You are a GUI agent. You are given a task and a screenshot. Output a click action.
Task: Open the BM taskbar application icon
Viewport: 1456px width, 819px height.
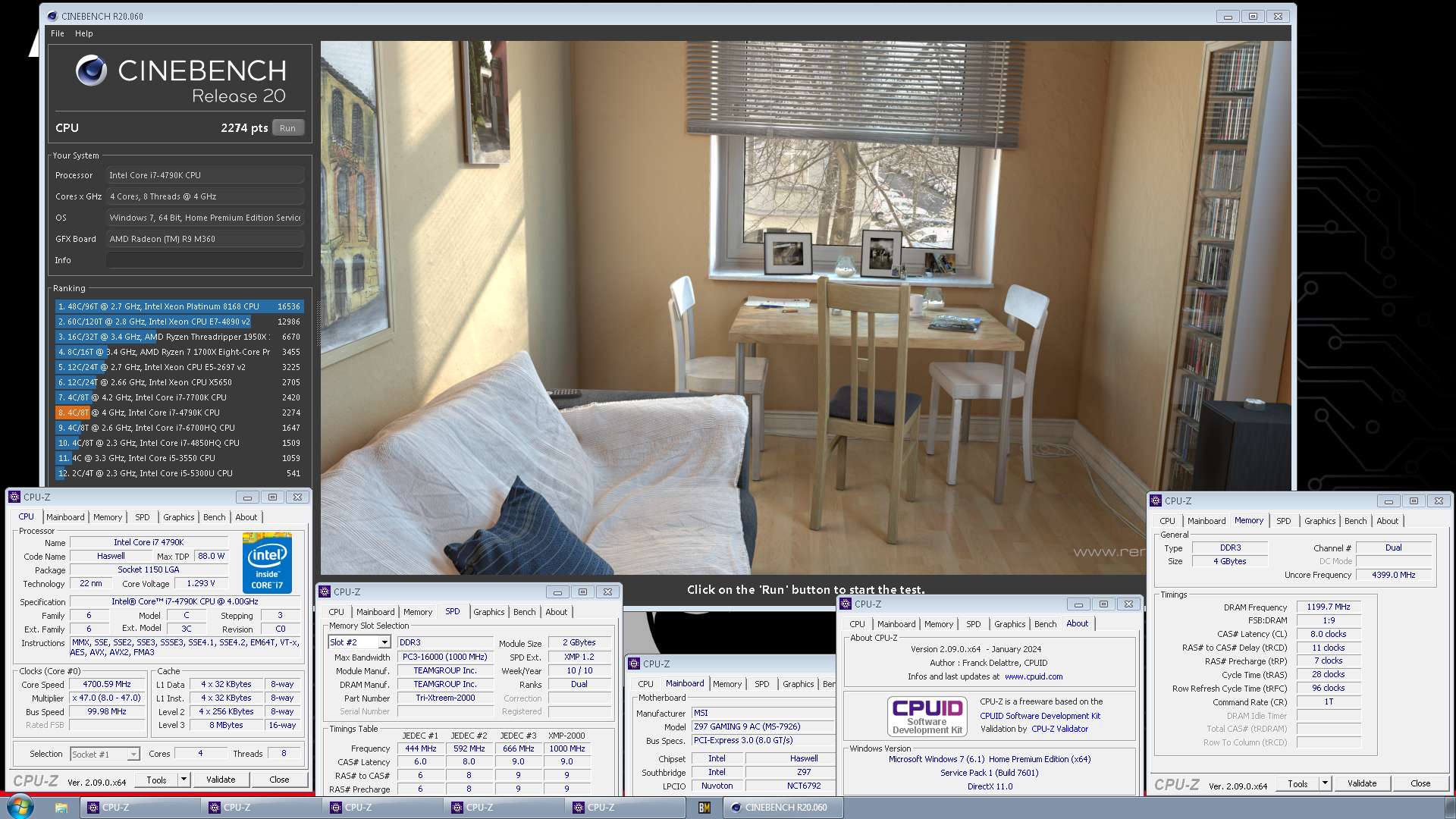coord(704,808)
